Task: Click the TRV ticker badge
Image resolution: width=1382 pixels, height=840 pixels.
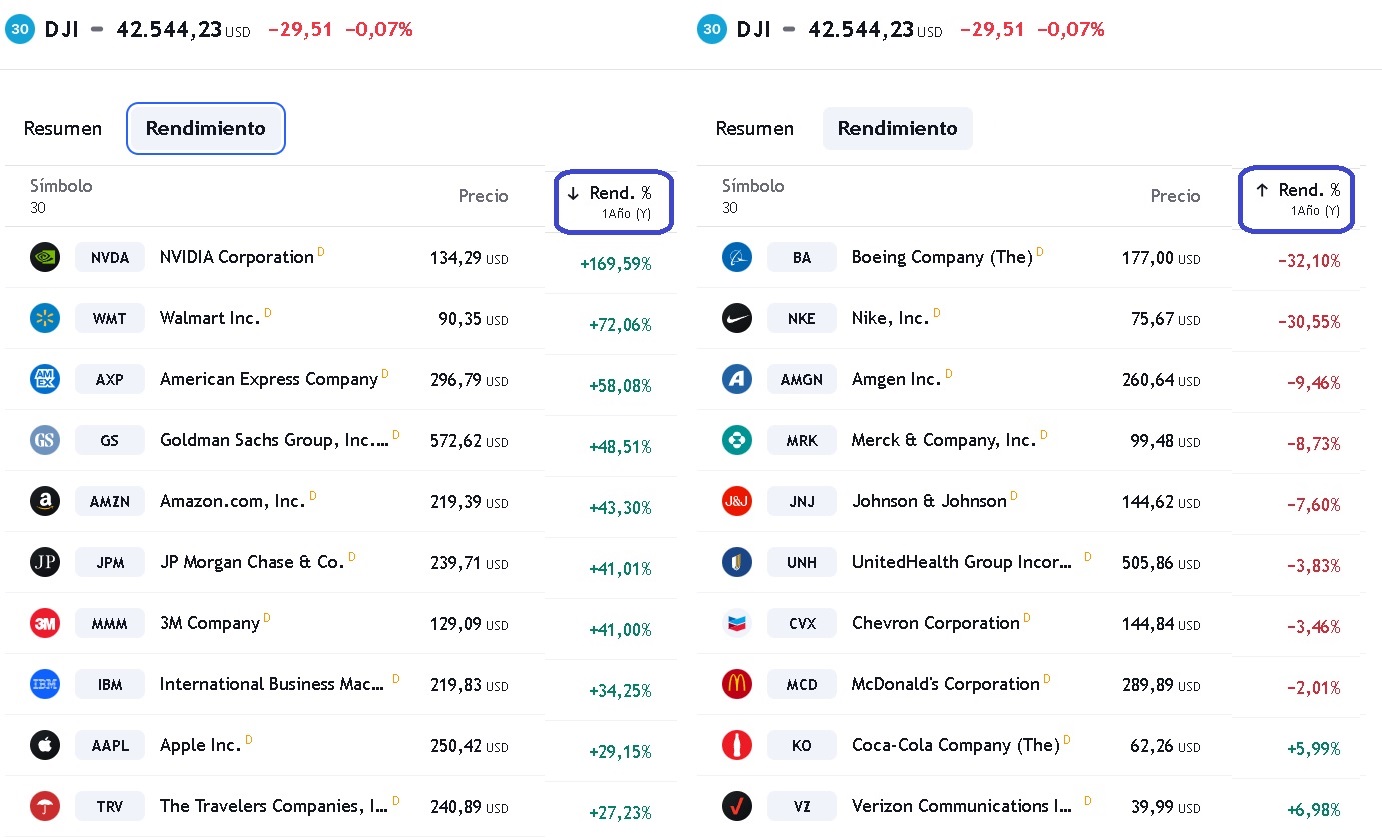Action: pyautogui.click(x=110, y=806)
